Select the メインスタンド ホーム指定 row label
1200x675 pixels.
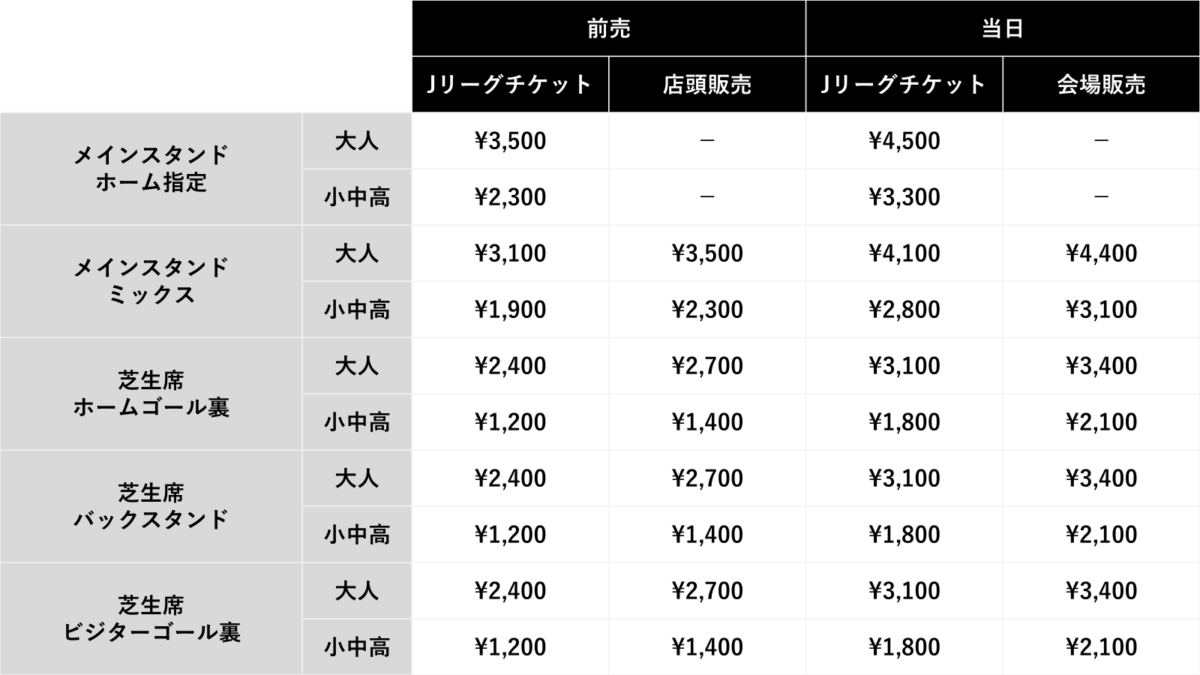(151, 169)
